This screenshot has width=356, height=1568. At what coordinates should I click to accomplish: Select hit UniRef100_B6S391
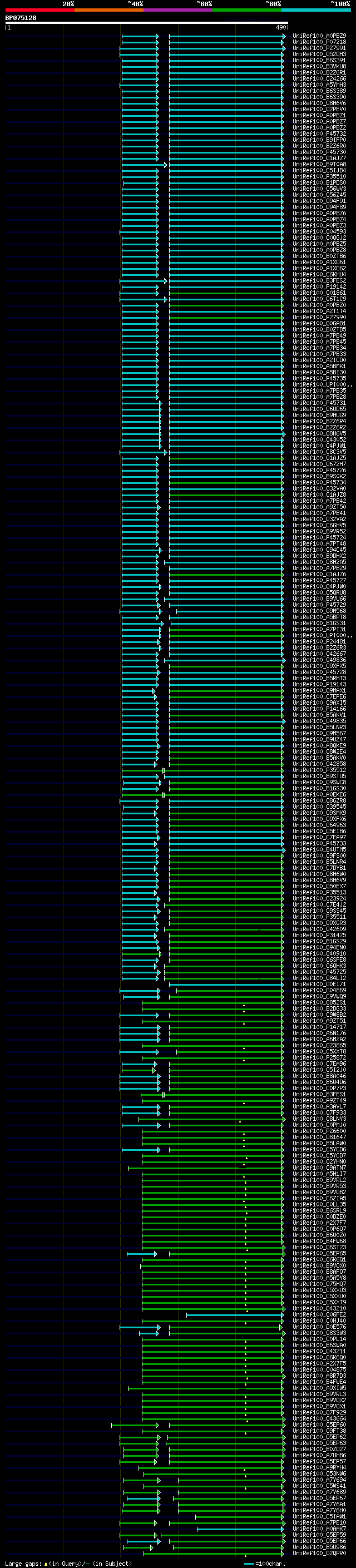point(319,60)
